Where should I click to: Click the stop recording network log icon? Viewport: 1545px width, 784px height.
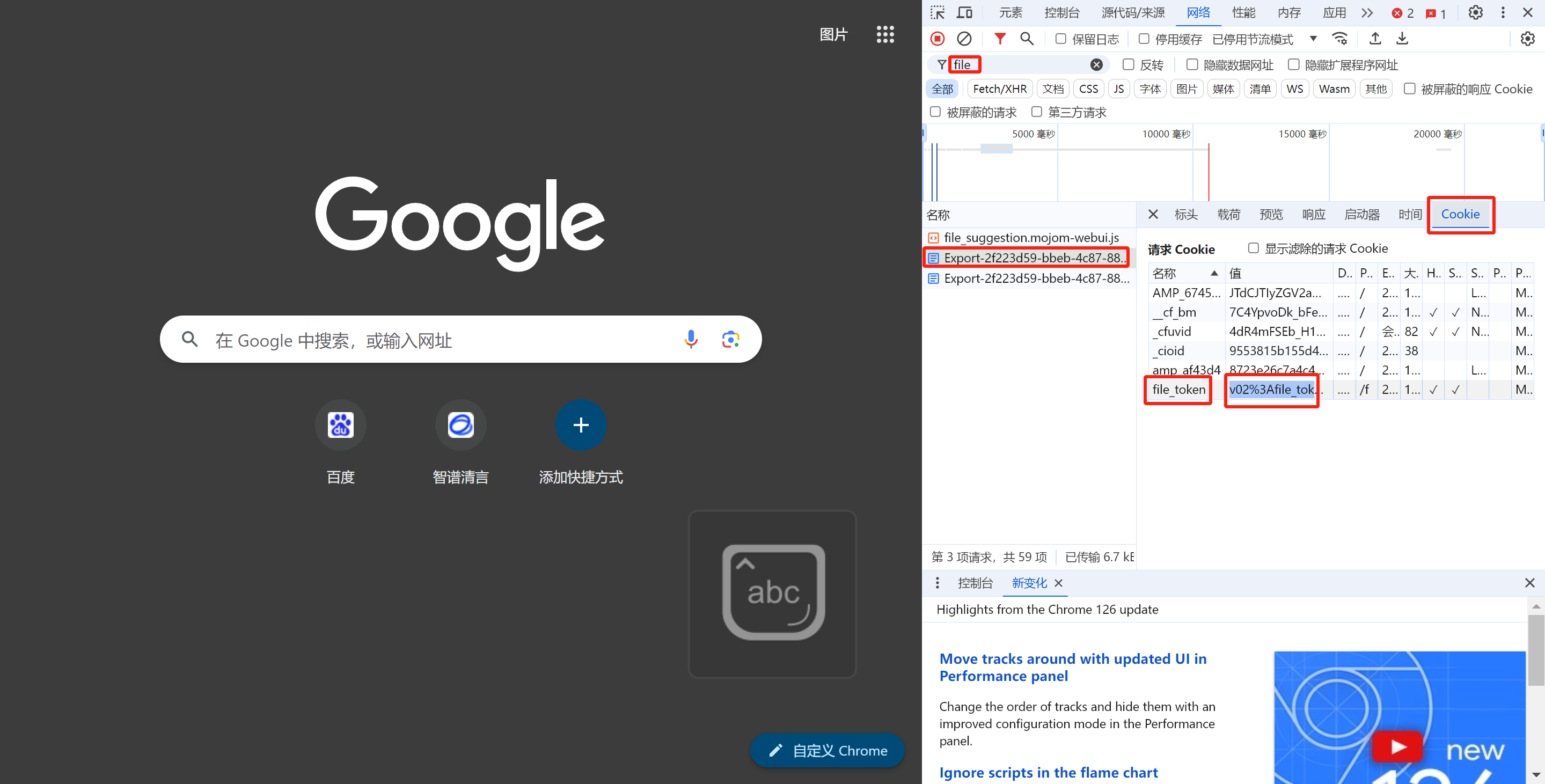point(938,39)
